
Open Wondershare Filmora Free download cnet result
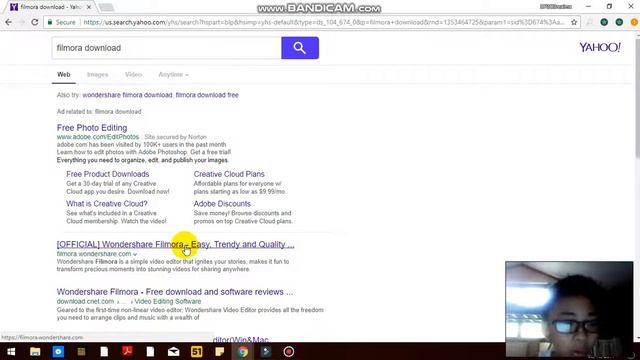(175, 292)
